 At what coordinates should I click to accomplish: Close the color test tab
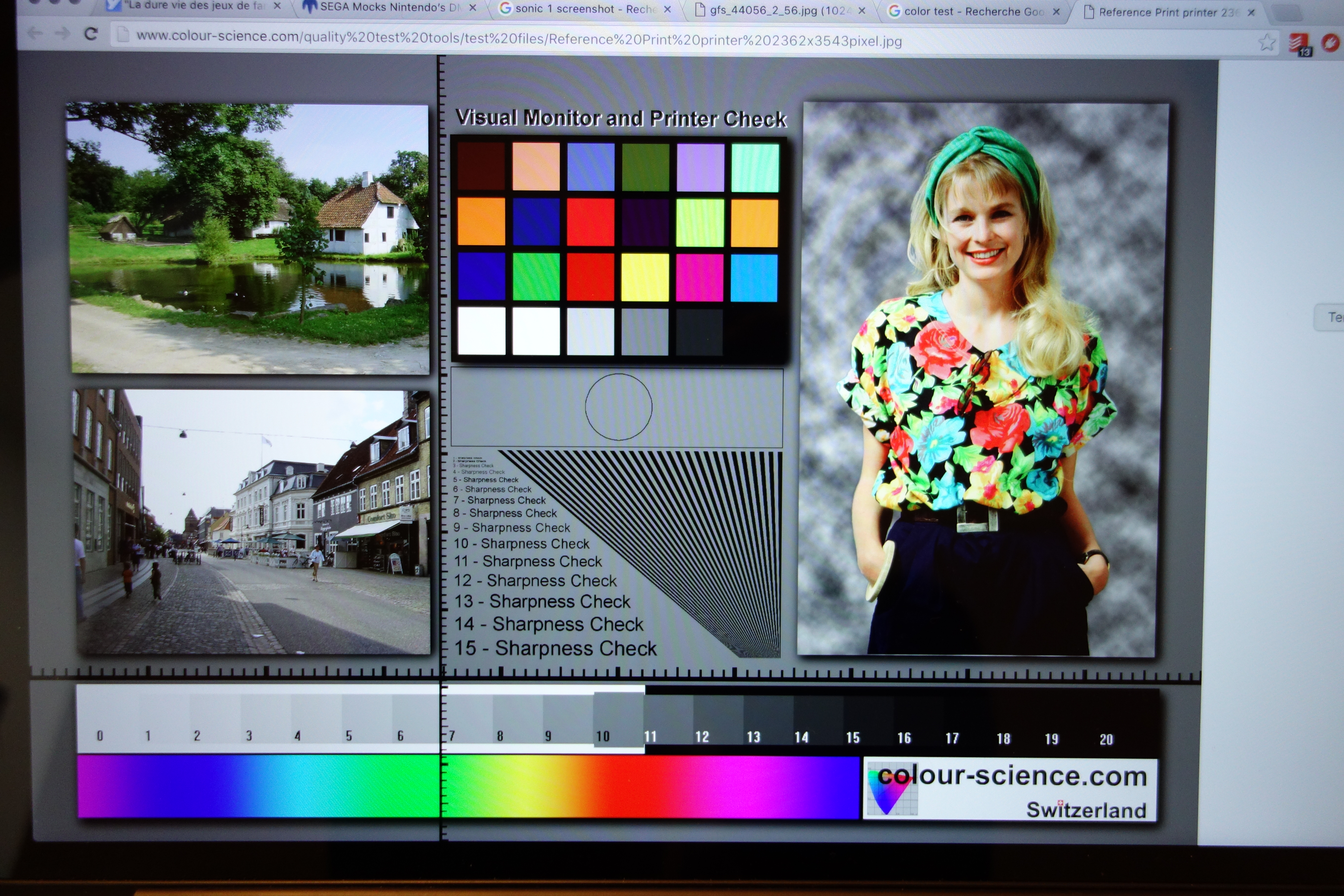pyautogui.click(x=1056, y=12)
